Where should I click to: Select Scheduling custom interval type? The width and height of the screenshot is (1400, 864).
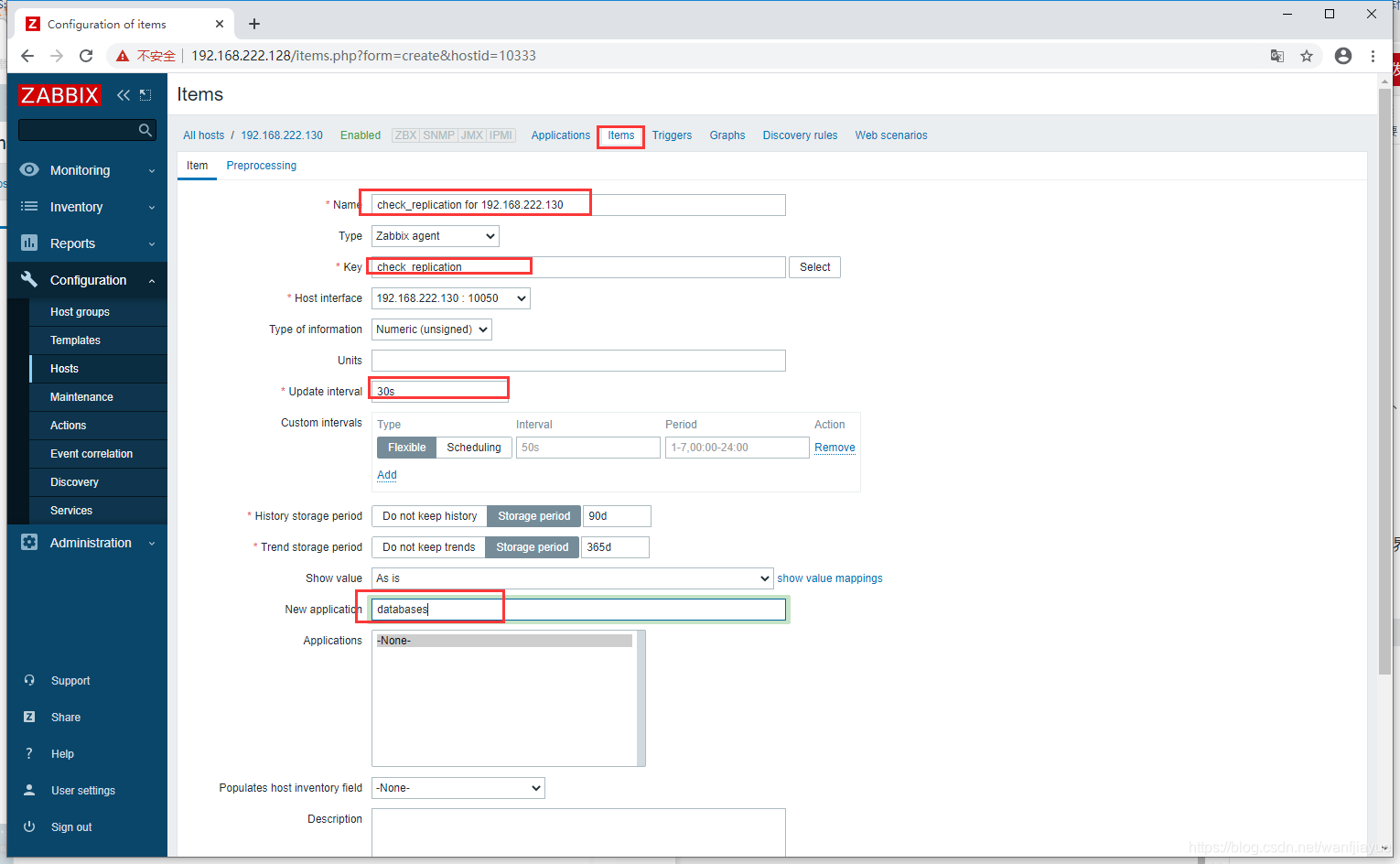(x=474, y=448)
